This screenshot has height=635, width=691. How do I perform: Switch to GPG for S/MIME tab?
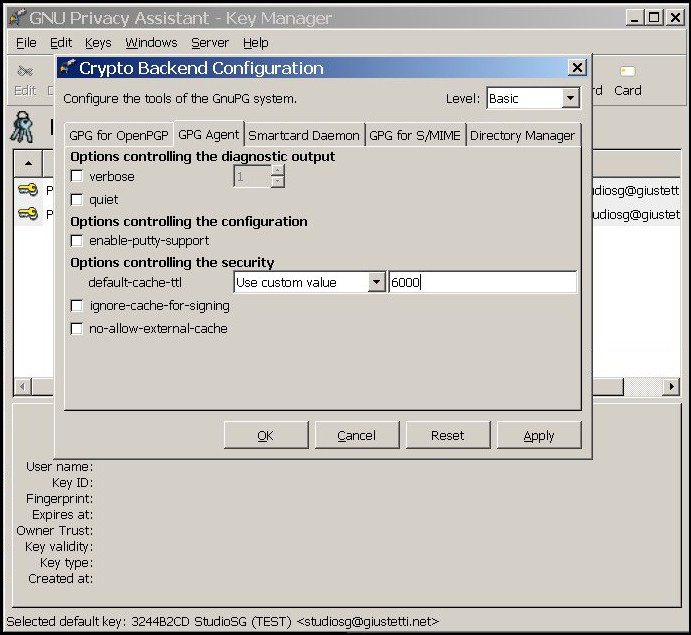point(415,135)
